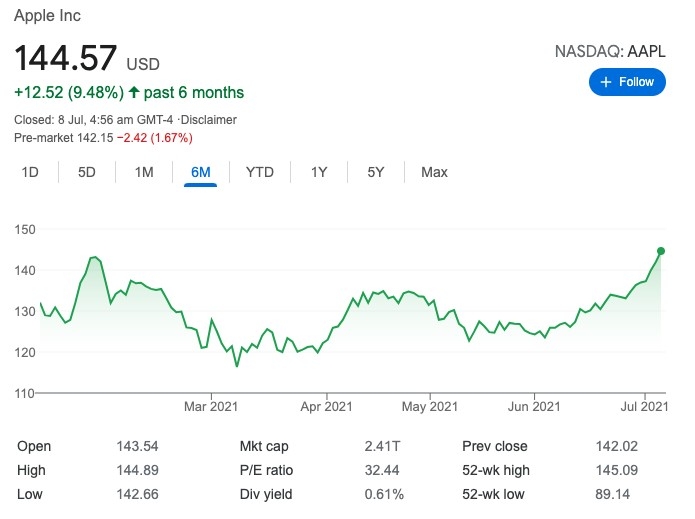
Task: Click the P/E ratio value 32.44
Action: click(382, 470)
